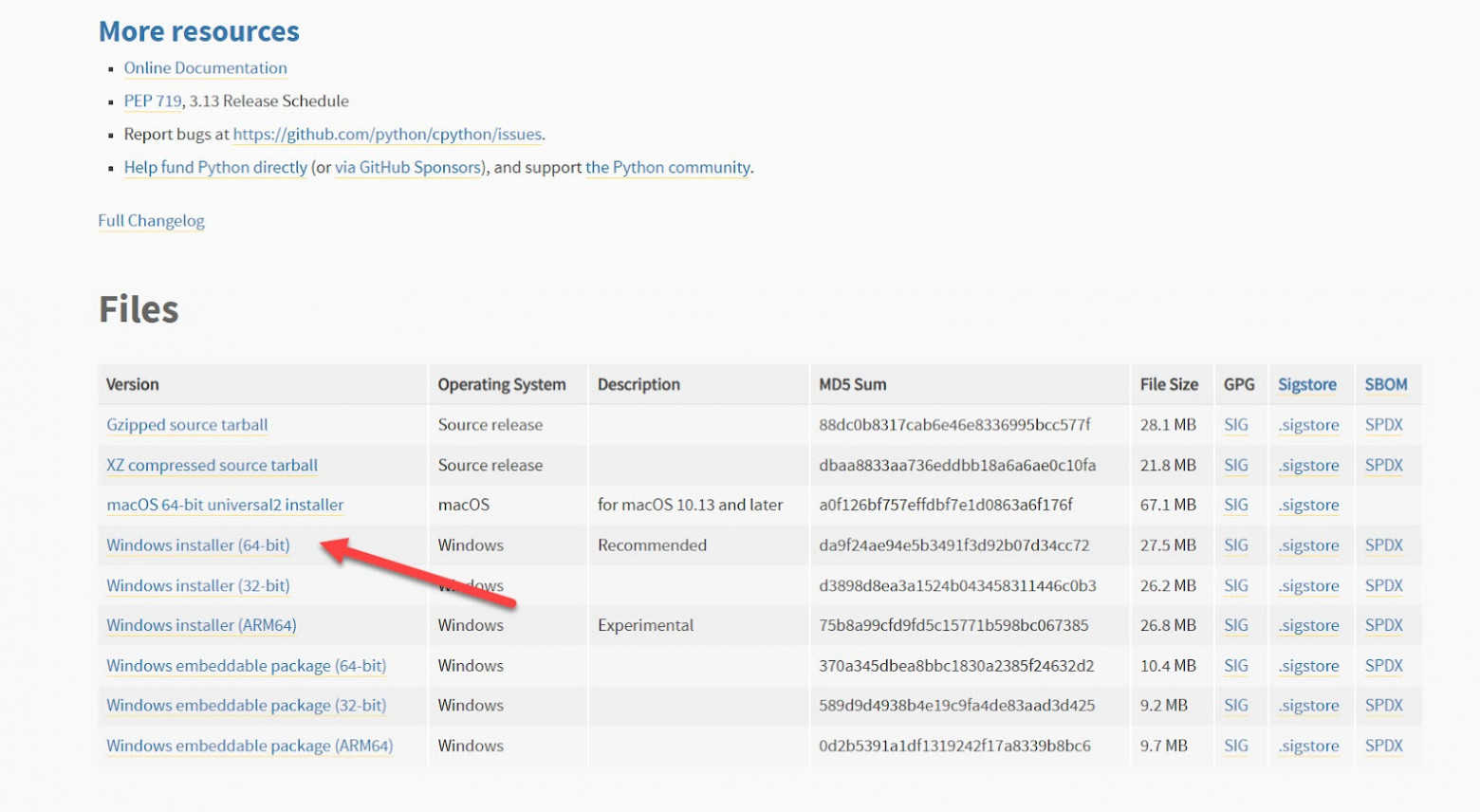Visit the Python community link
The image size is (1480, 812).
tap(668, 168)
